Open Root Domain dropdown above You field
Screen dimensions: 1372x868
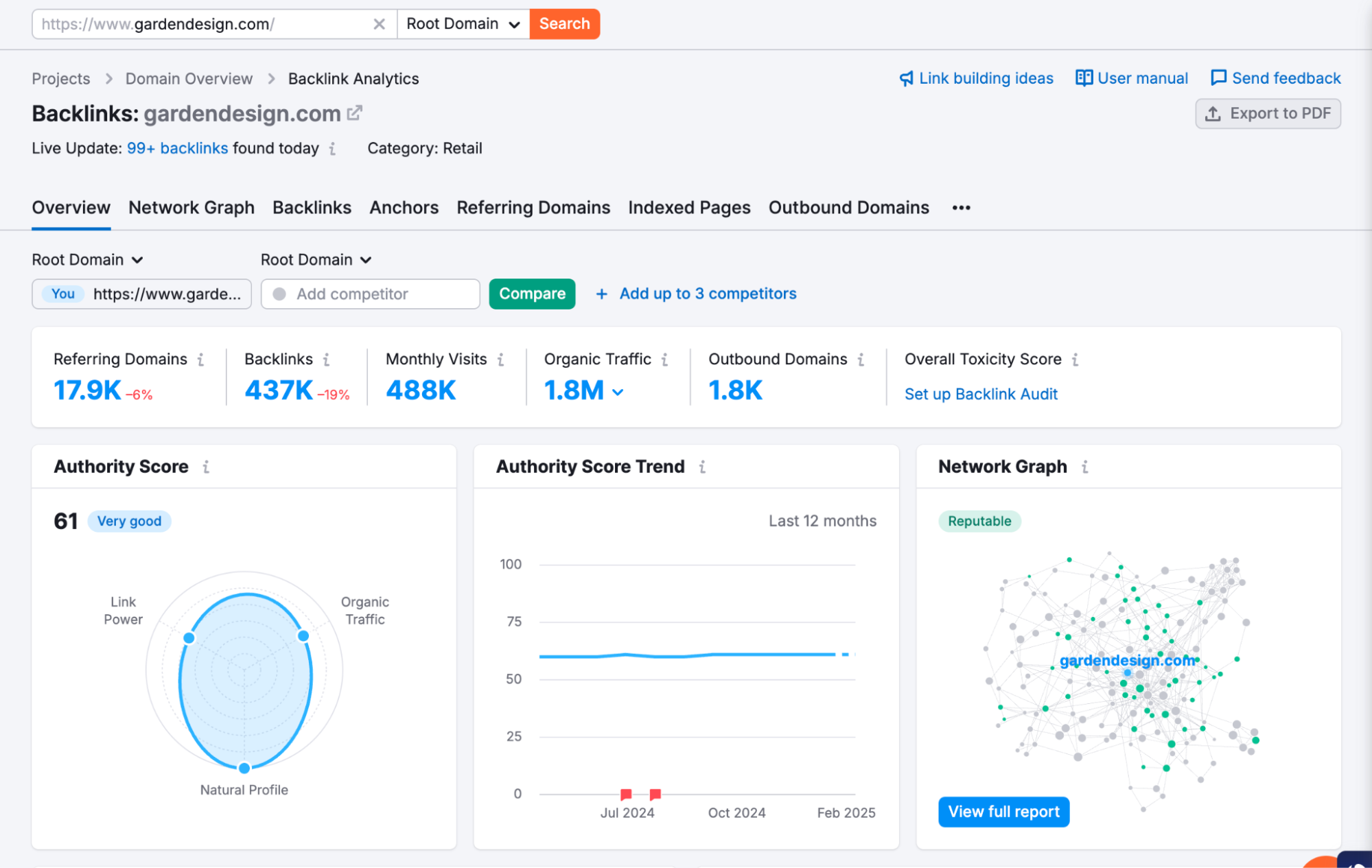88,260
